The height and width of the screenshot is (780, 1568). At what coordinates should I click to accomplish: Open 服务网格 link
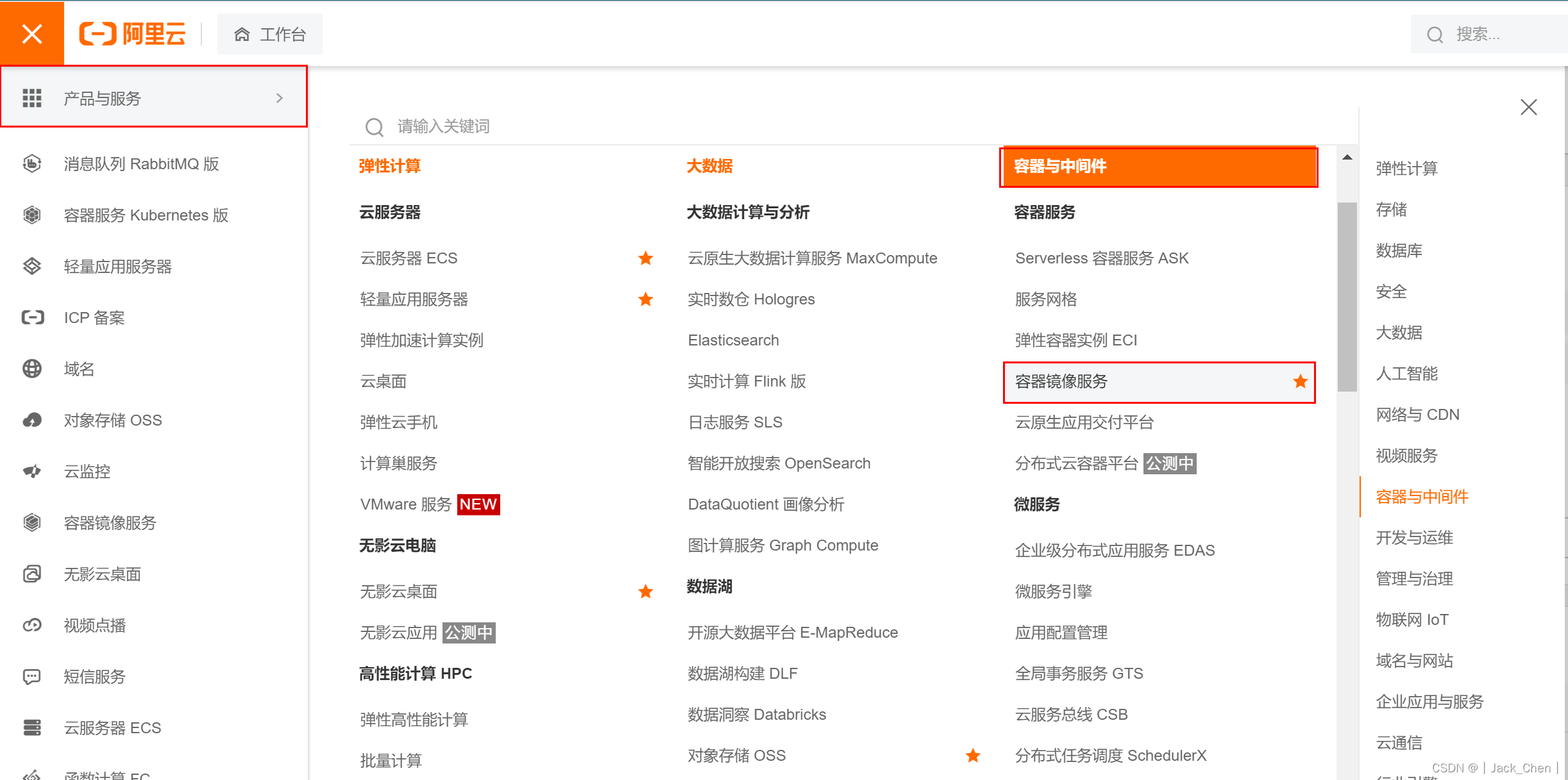point(1045,299)
